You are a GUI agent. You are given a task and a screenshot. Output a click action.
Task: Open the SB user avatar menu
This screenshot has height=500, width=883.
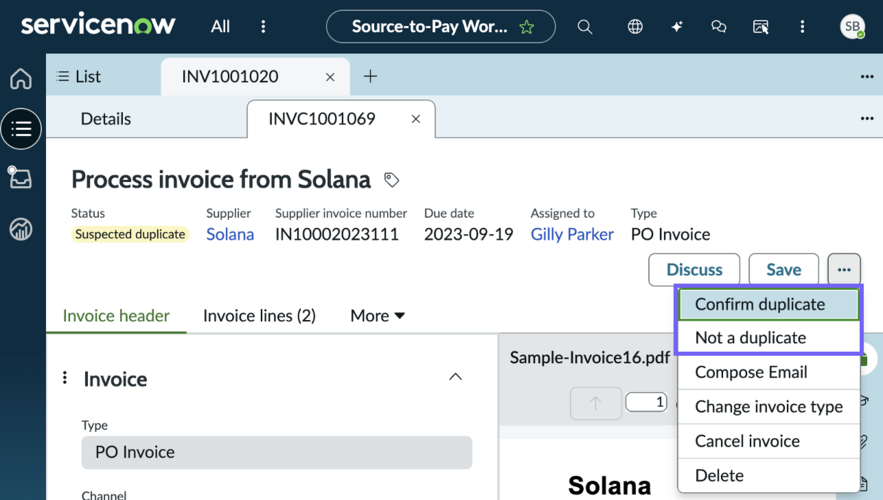[852, 26]
